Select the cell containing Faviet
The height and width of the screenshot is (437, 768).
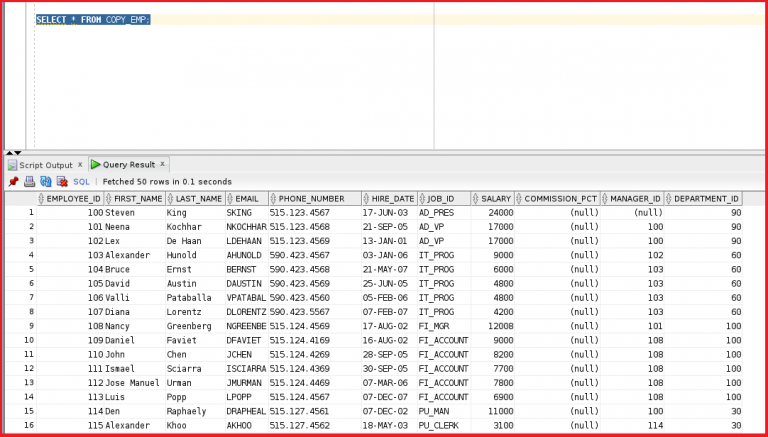coord(195,340)
